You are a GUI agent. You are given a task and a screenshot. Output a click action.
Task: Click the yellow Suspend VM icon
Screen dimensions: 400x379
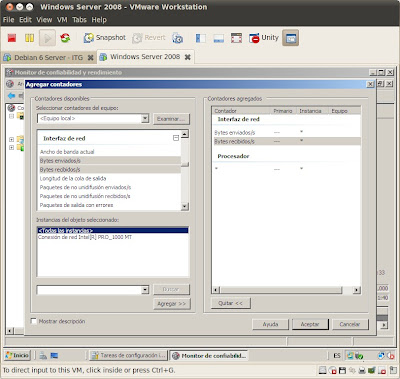click(29, 38)
